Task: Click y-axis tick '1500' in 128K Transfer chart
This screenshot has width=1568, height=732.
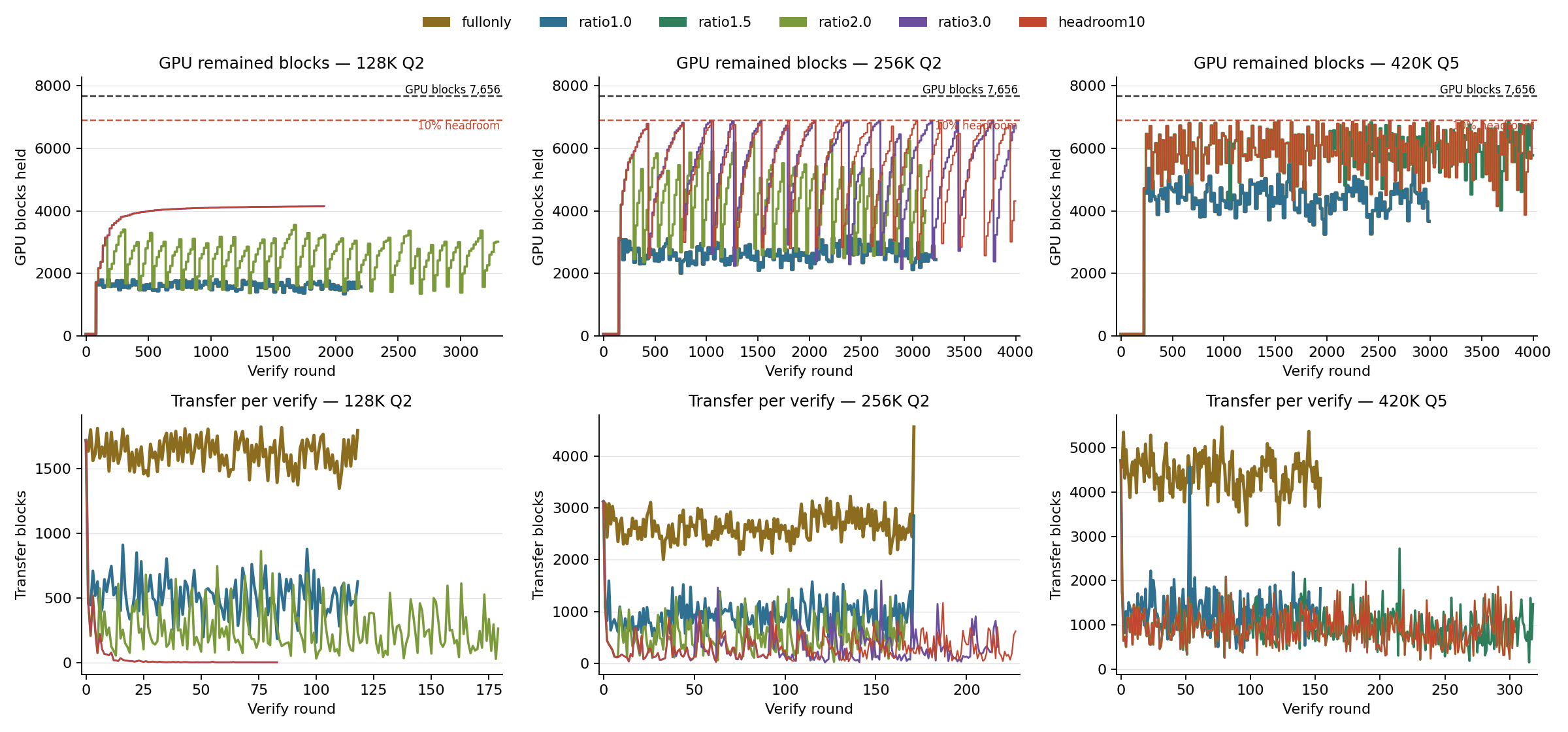Action: [x=53, y=469]
